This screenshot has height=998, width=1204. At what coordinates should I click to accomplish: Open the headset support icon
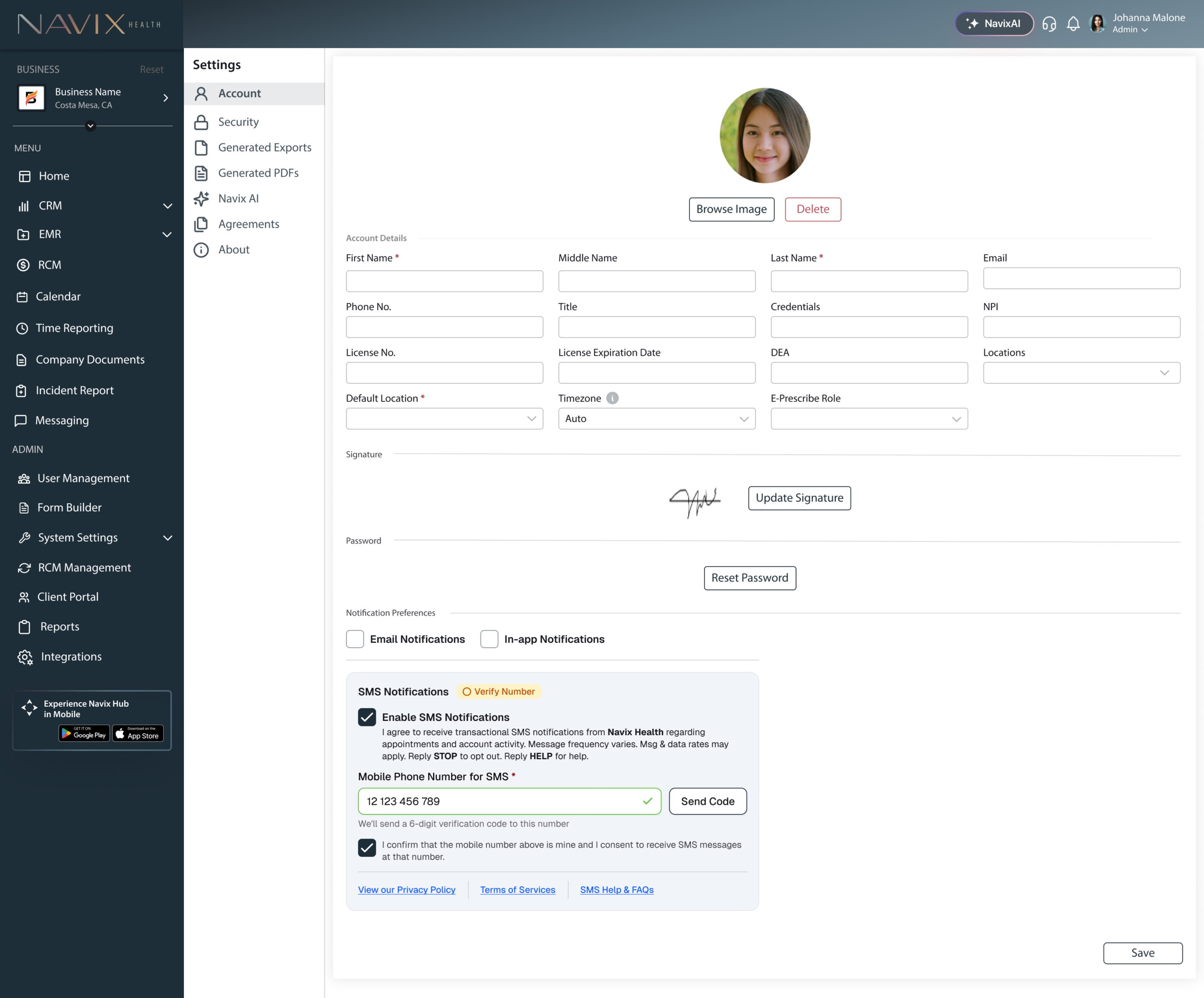[1049, 24]
